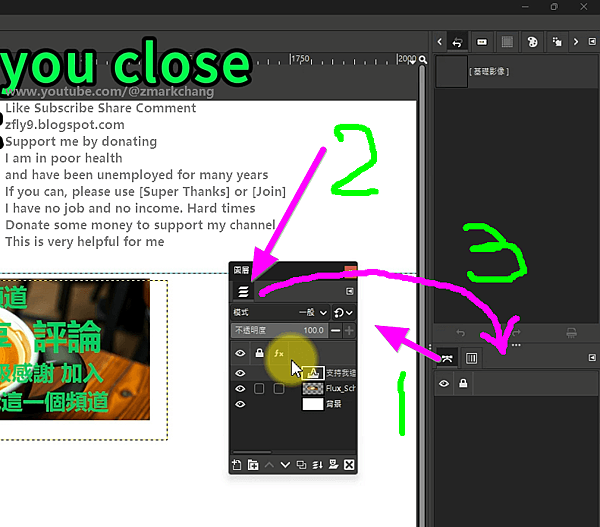Screen dimensions: 600x527
Task: Click horizontal scrollbar in floating layers dialog
Action: (251, 452)
